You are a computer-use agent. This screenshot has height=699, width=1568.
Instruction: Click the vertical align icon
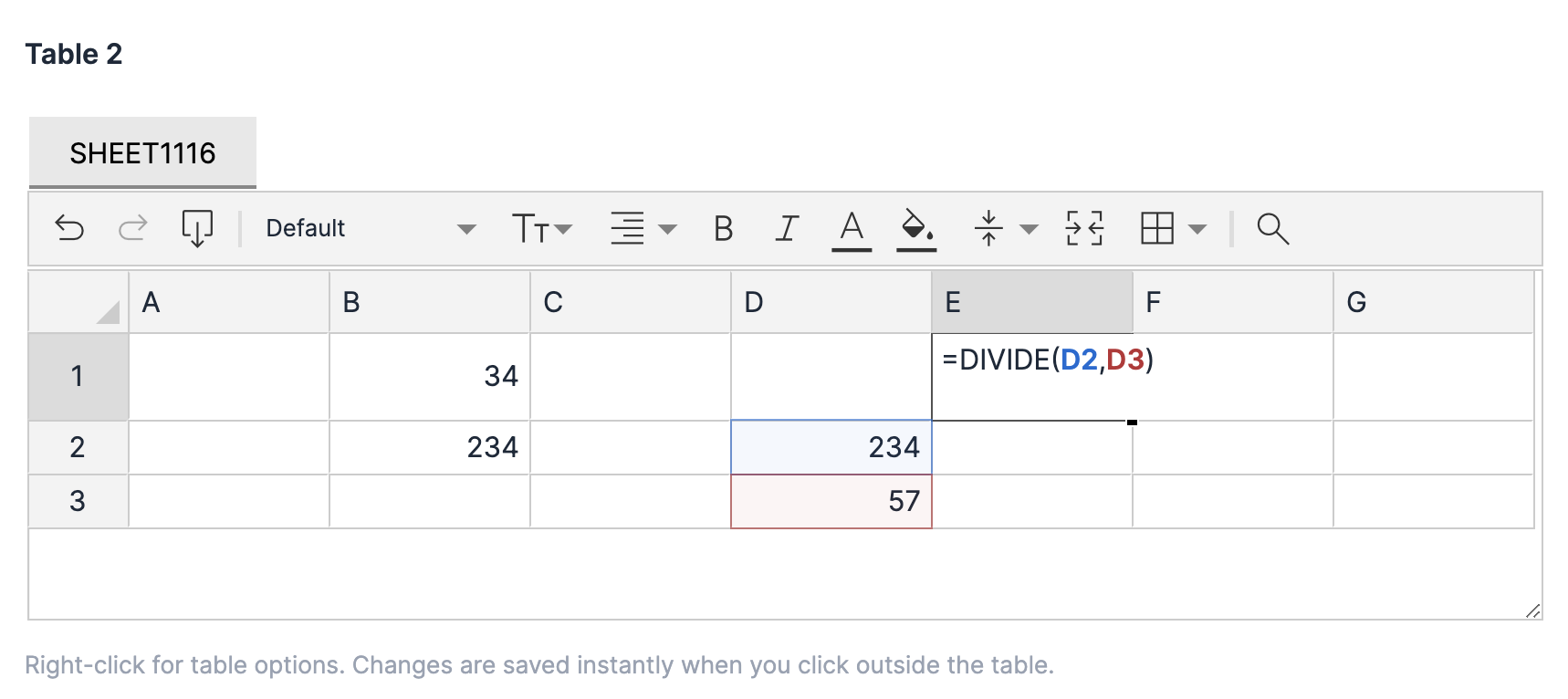[x=988, y=228]
